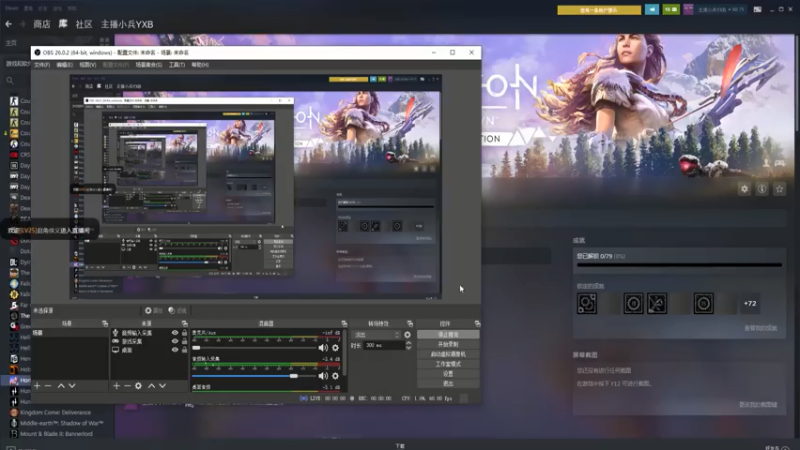800x450 pixels.
Task: Increase transition duration with up arrow
Action: pos(408,343)
